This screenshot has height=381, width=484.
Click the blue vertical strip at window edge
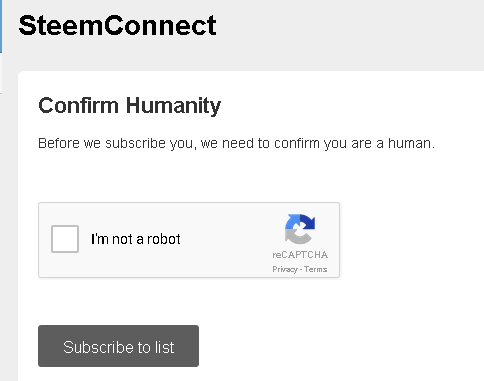(1, 26)
